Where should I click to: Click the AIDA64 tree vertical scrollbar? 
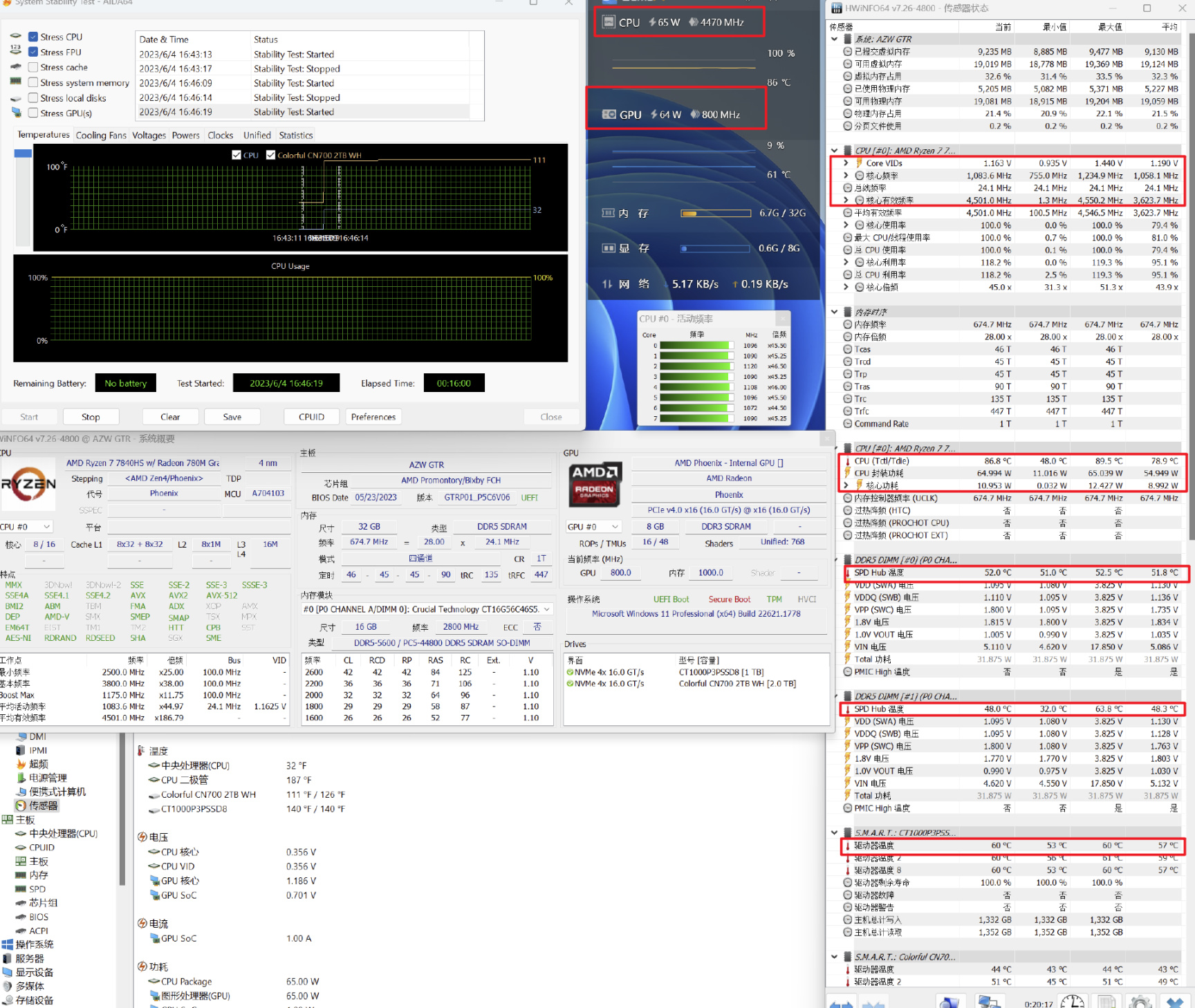(122, 809)
